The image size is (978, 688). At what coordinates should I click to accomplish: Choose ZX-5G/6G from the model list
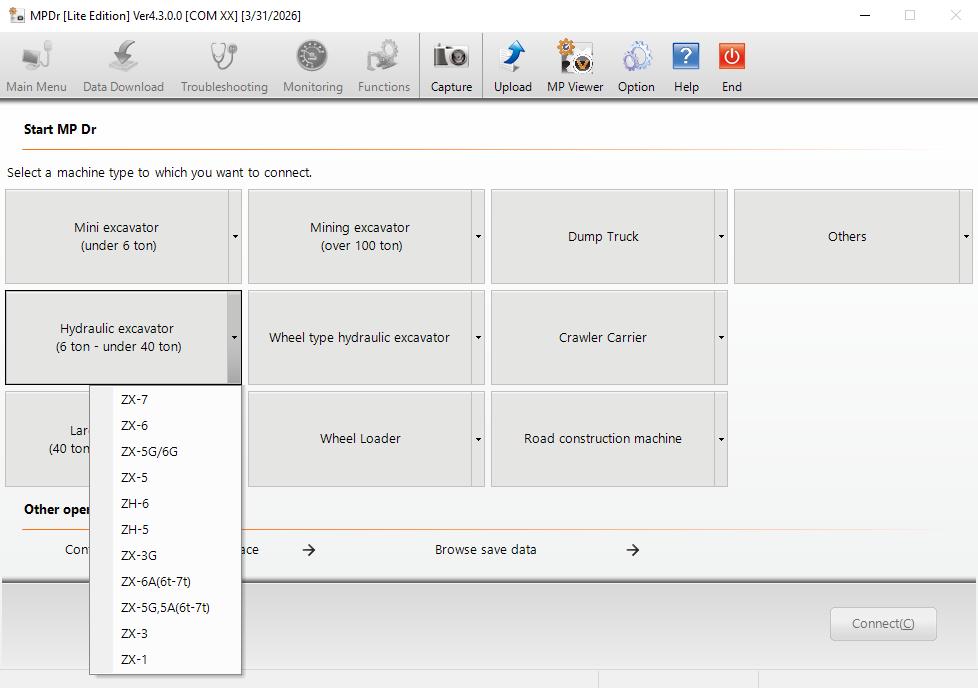click(x=165, y=452)
